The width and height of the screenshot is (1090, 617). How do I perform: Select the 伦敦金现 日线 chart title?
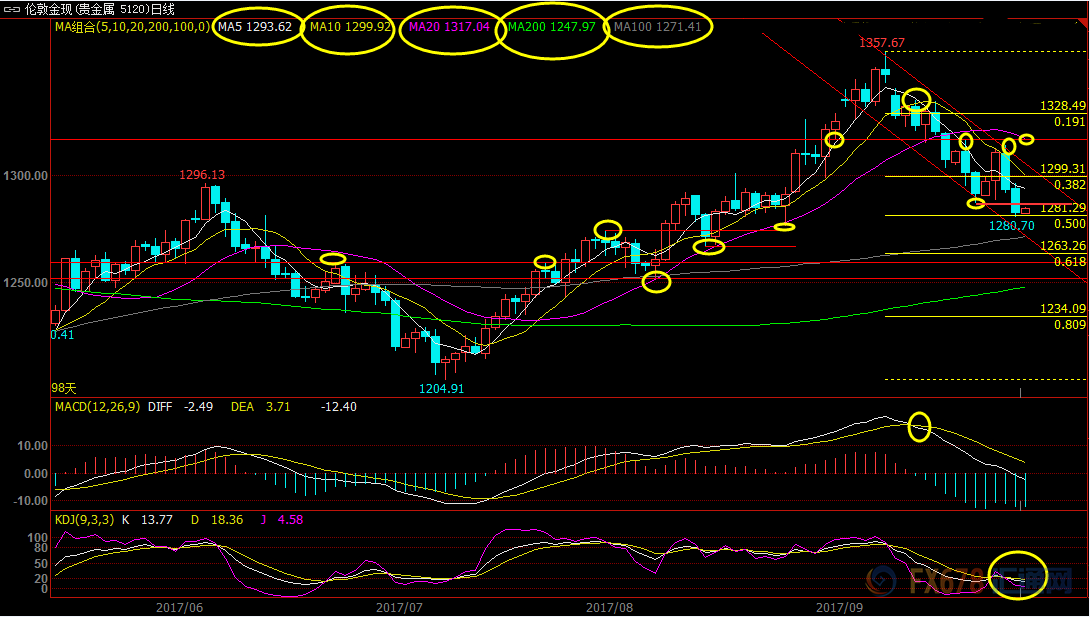[99, 9]
